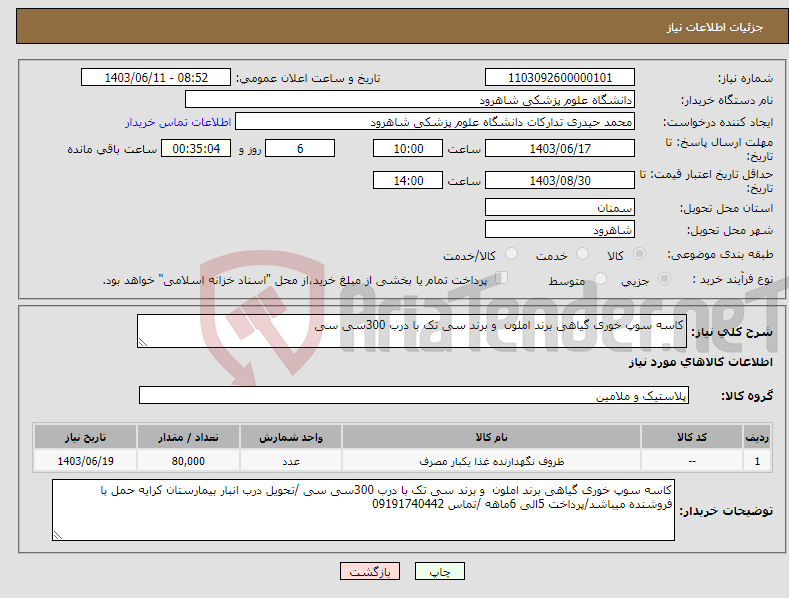789x598 pixels.
Task: Click the days remaining field showing 6
Action: click(x=300, y=148)
